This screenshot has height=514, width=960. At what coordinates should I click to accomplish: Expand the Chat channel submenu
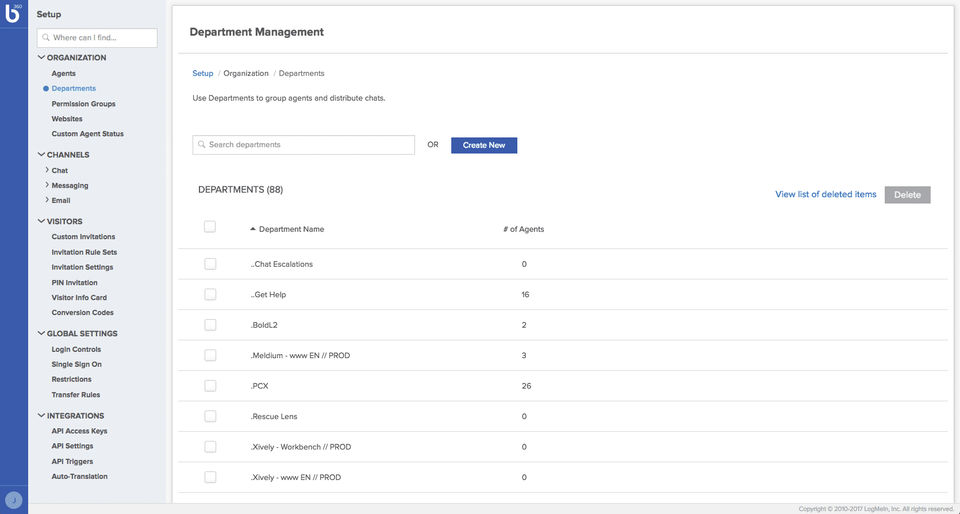pos(47,170)
